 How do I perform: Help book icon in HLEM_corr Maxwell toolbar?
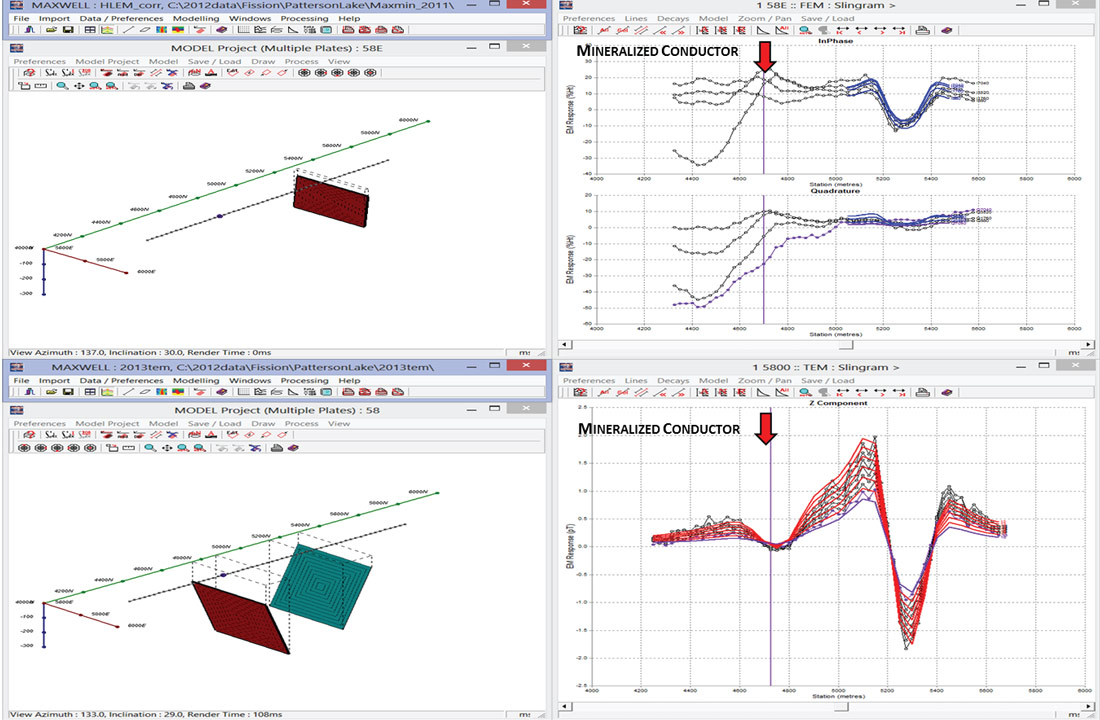pyautogui.click(x=222, y=30)
